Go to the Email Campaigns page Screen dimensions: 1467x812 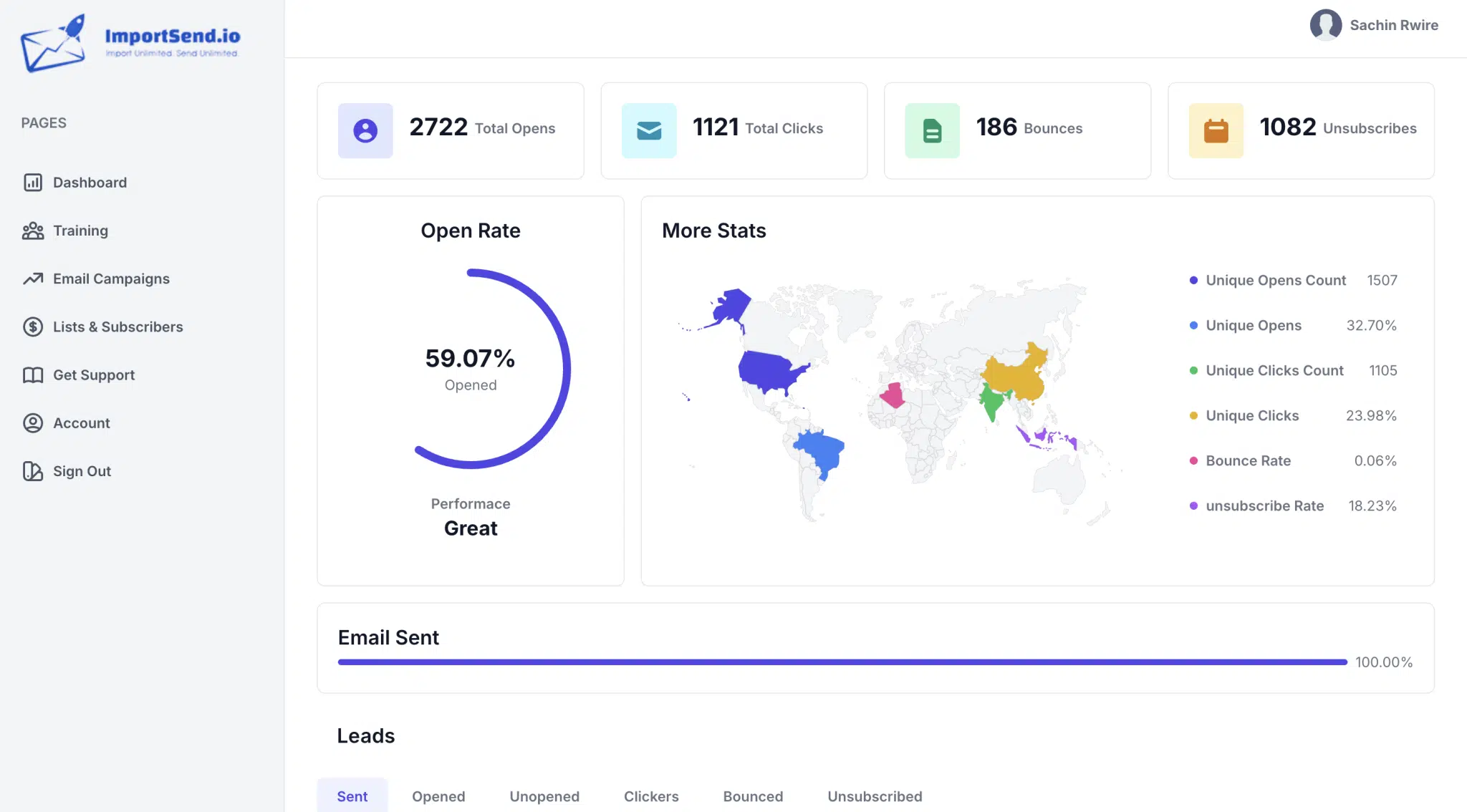111,279
